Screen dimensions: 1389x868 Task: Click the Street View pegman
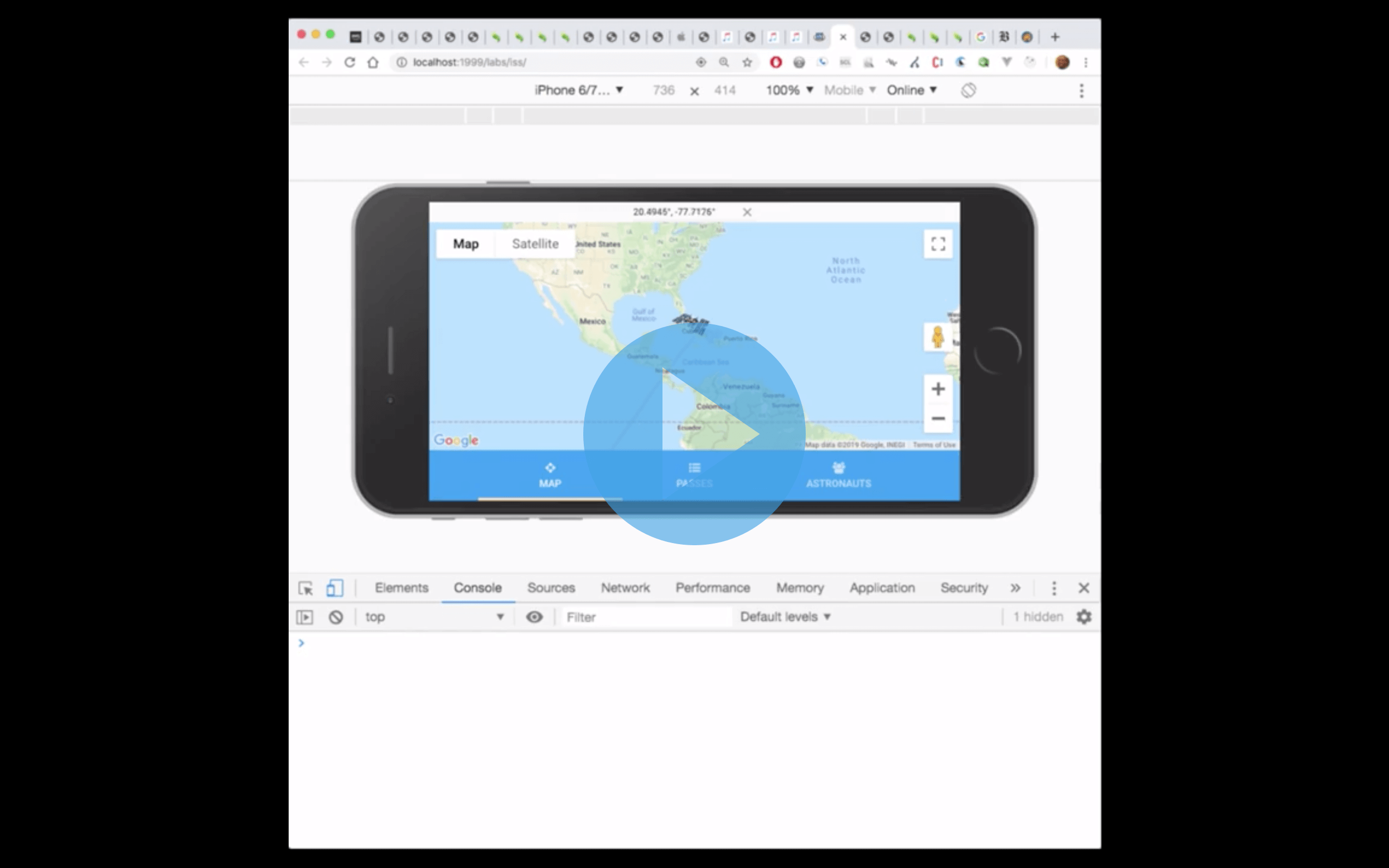[x=938, y=337]
